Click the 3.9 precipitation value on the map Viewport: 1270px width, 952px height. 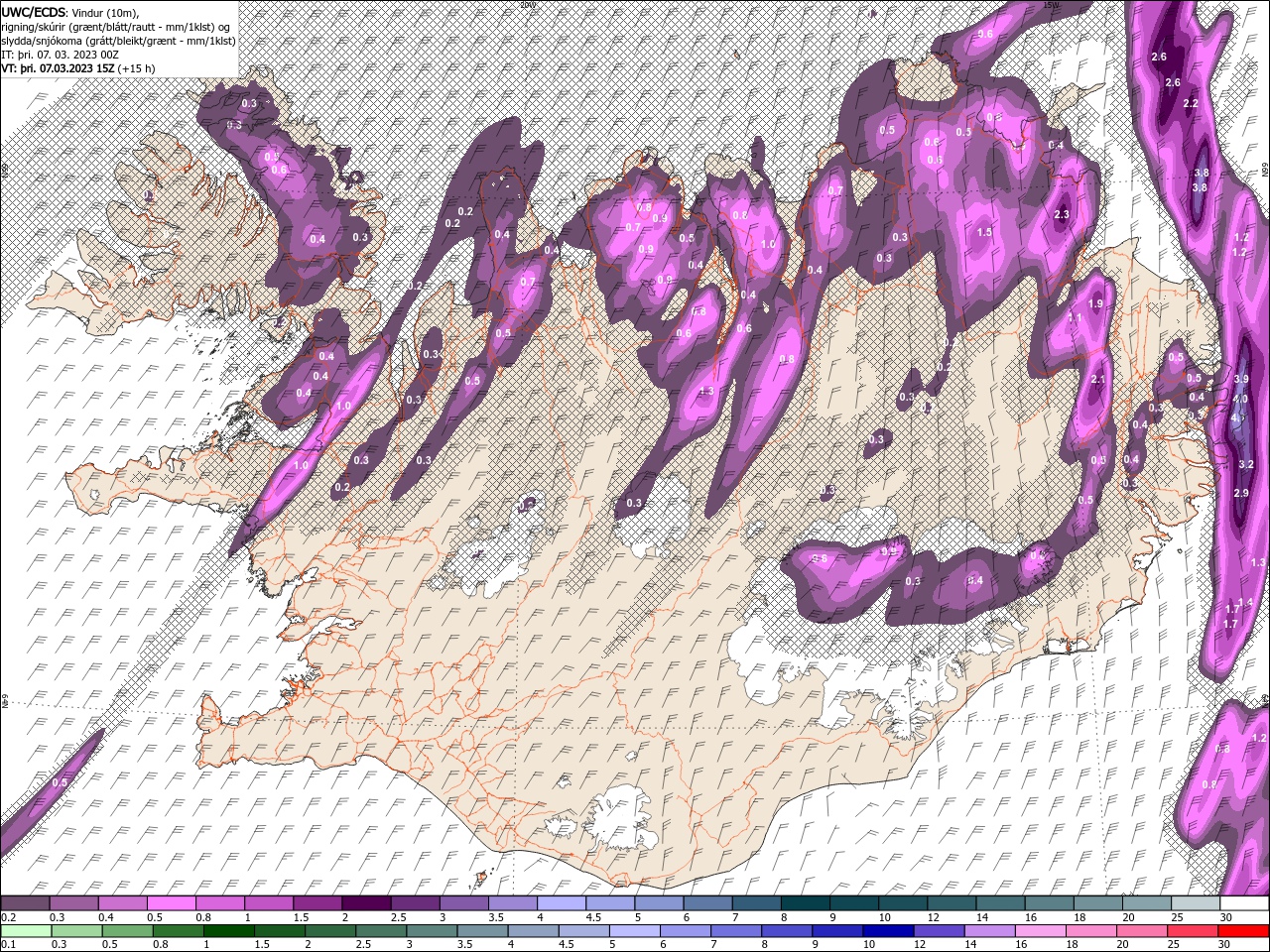(1240, 380)
